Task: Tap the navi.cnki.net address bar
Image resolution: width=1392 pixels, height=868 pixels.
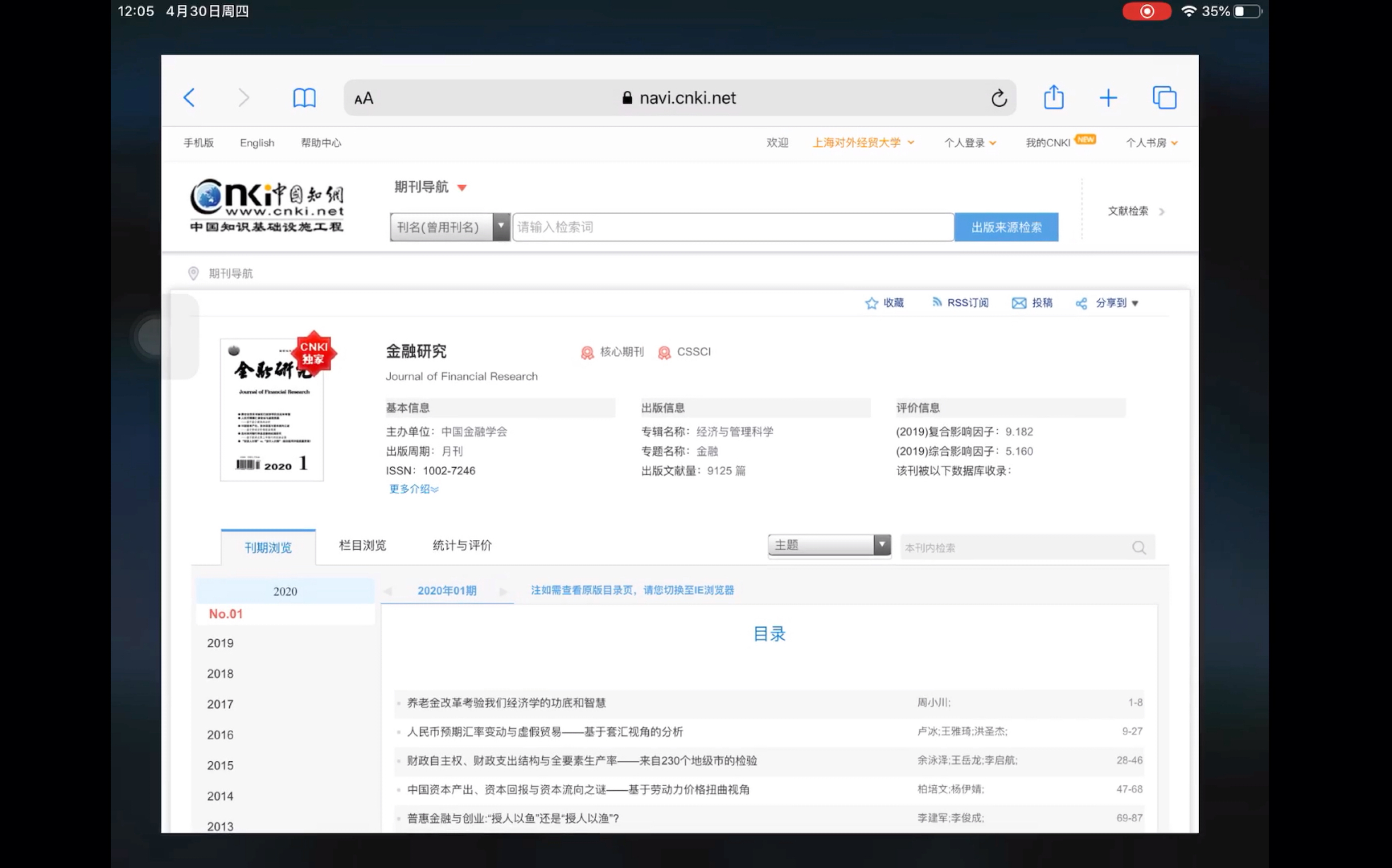Action: pos(680,97)
